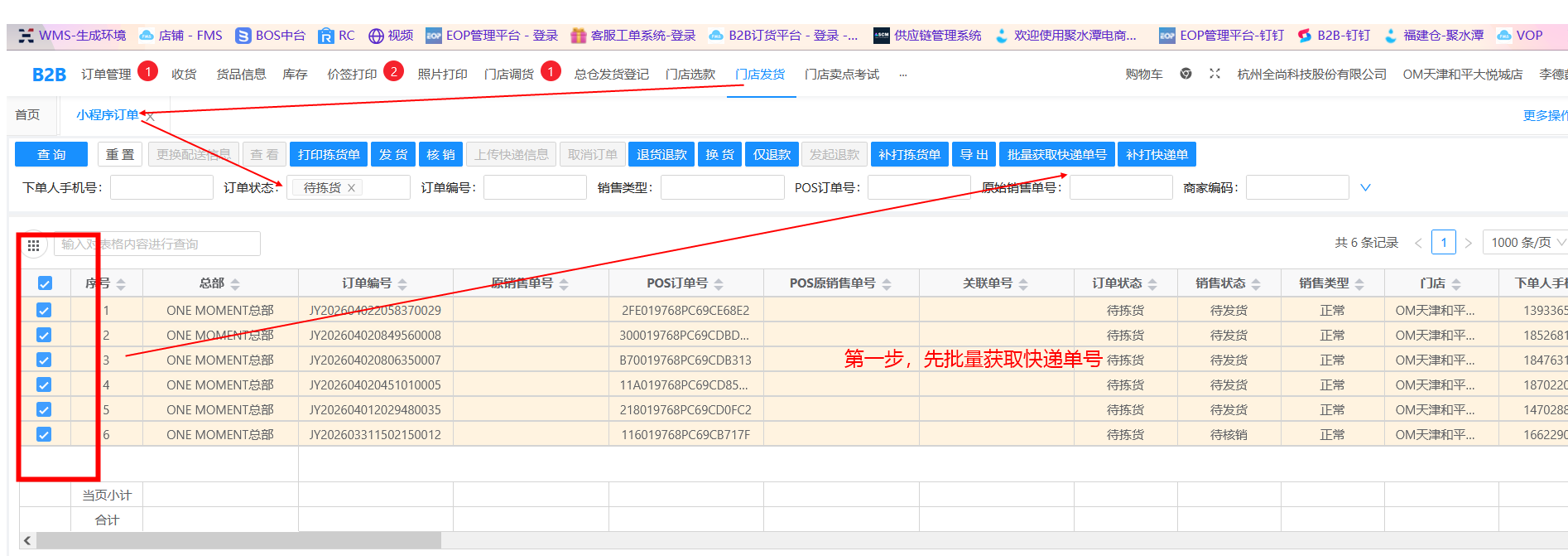
Task: Click the 查询 button
Action: 51,155
